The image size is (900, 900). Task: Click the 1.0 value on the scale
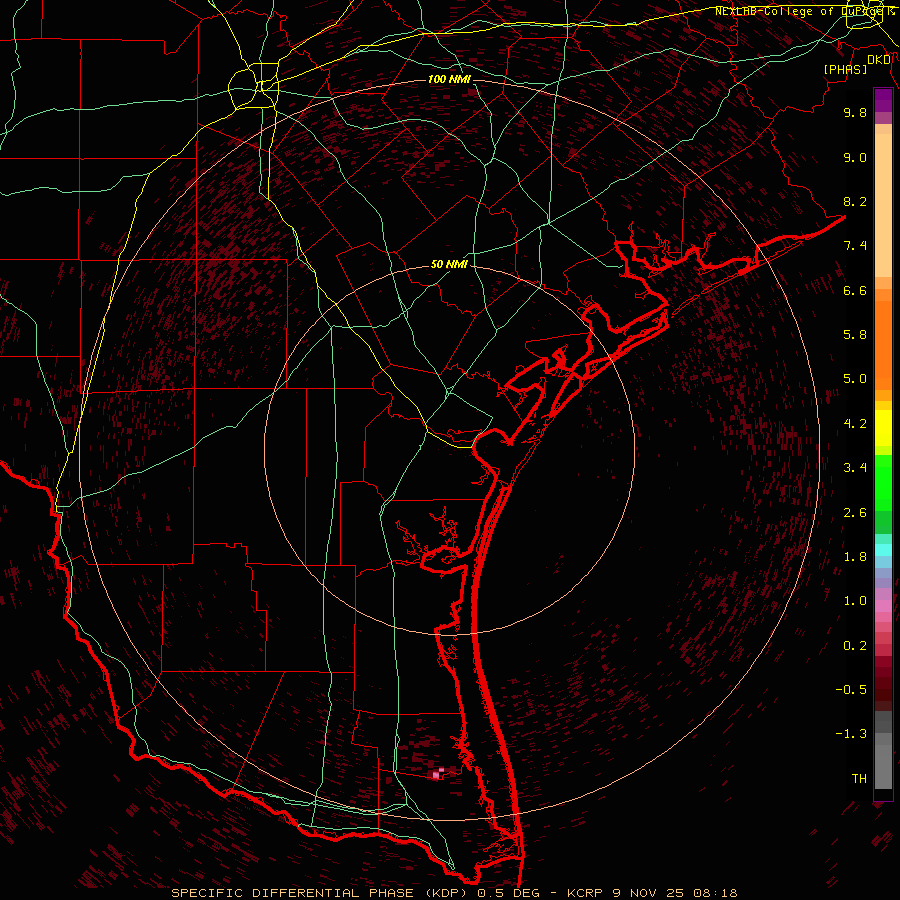855,601
